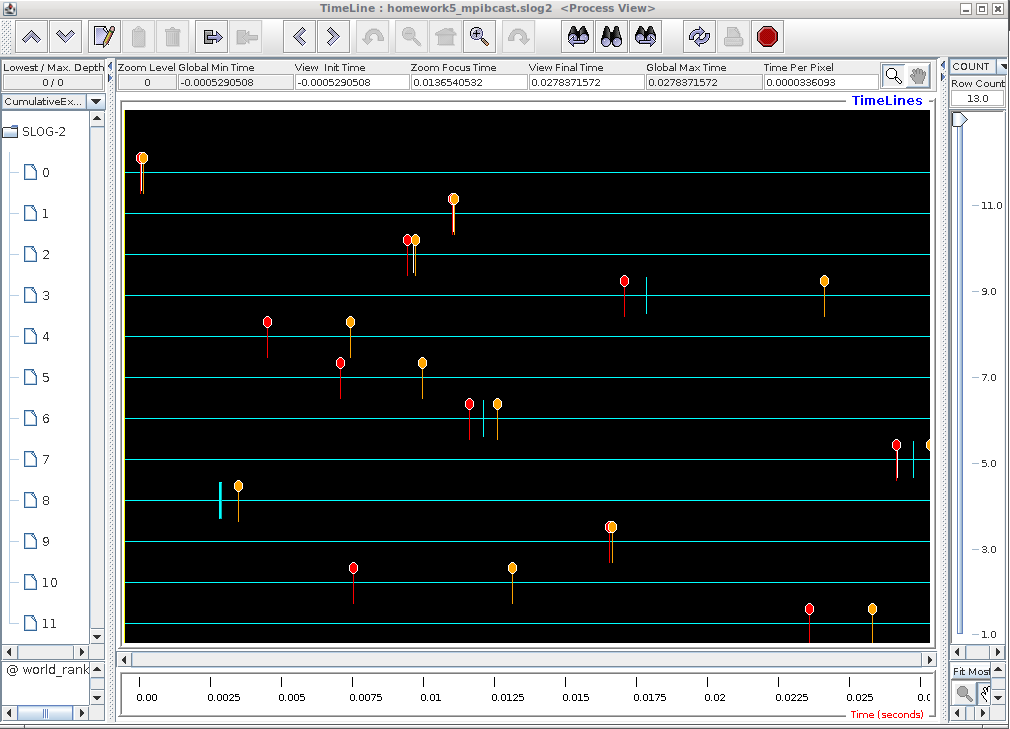Screen dimensions: 1010x729
Task: Select timeline row 8 in tree
Action: [x=46, y=500]
